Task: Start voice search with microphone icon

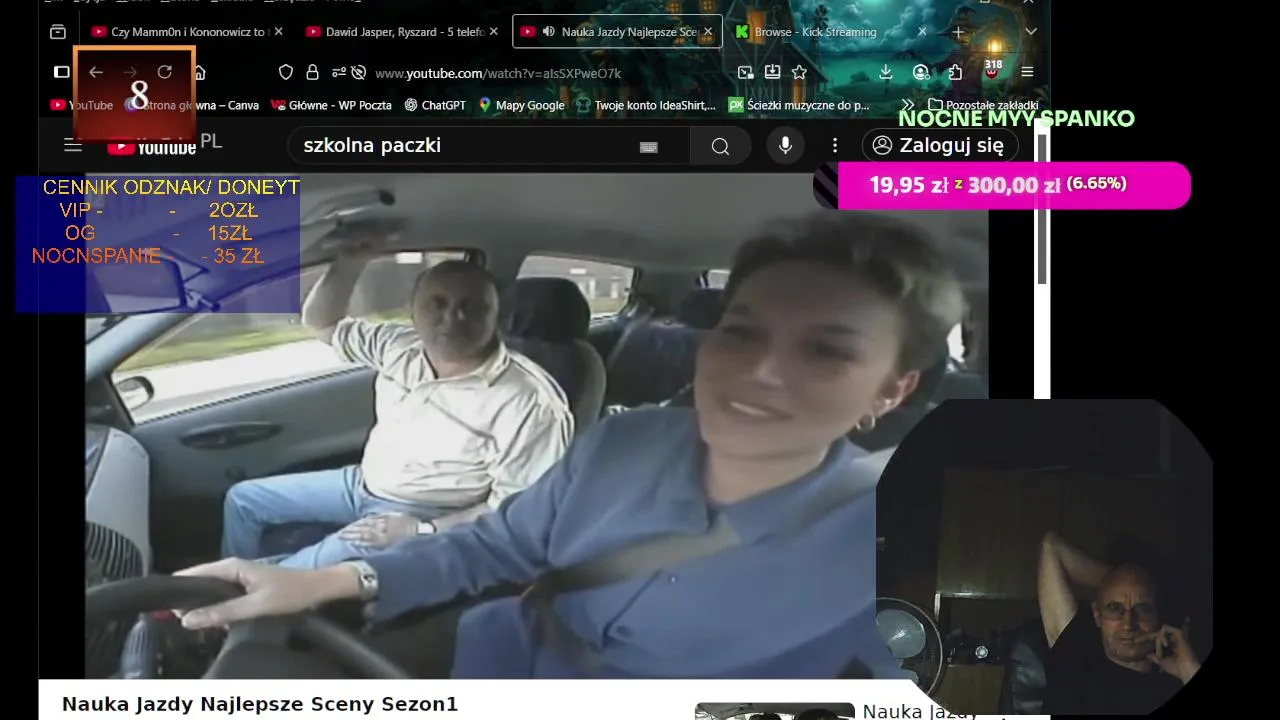Action: tap(786, 146)
